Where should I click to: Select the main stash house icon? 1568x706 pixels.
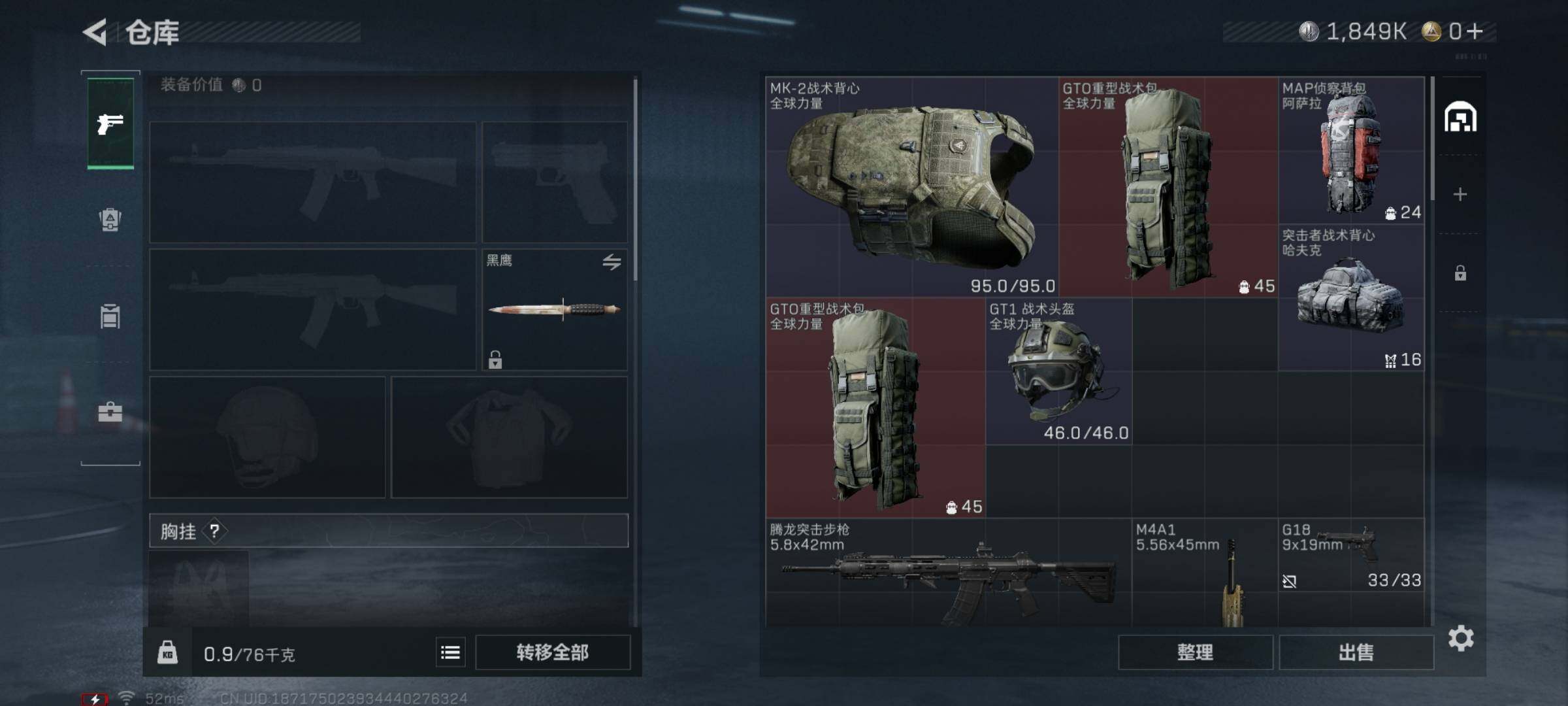pos(1460,117)
